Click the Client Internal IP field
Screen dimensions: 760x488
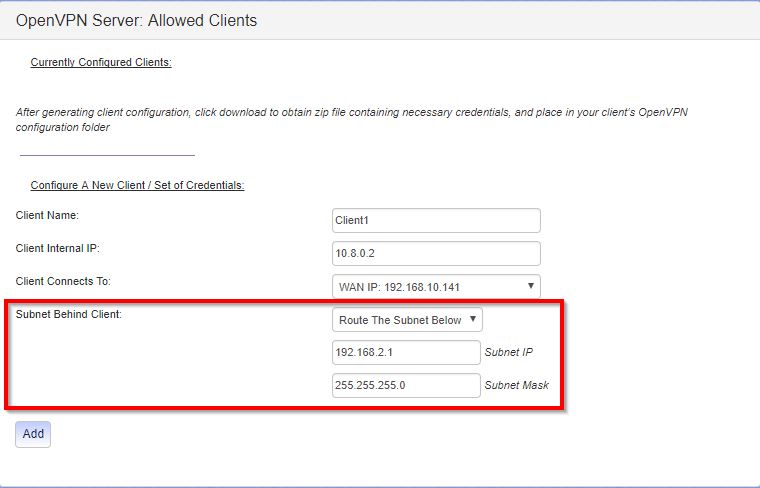click(x=436, y=253)
